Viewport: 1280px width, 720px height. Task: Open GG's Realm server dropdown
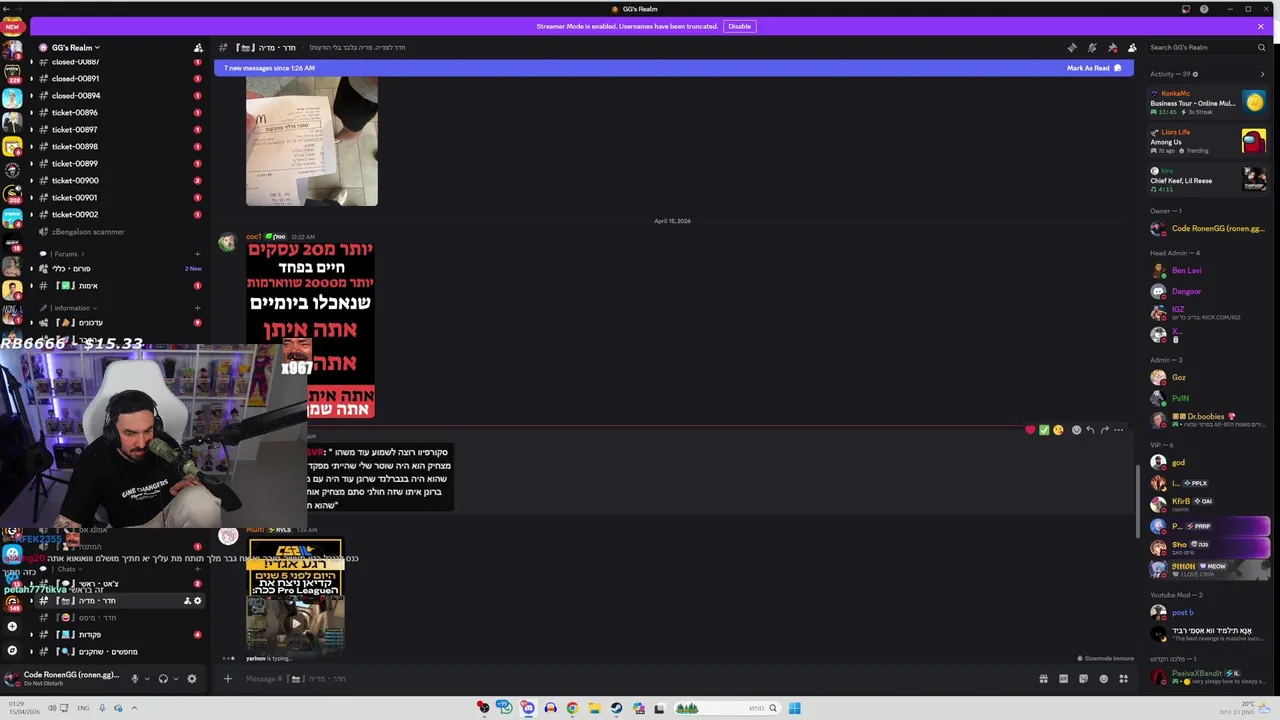(x=76, y=47)
